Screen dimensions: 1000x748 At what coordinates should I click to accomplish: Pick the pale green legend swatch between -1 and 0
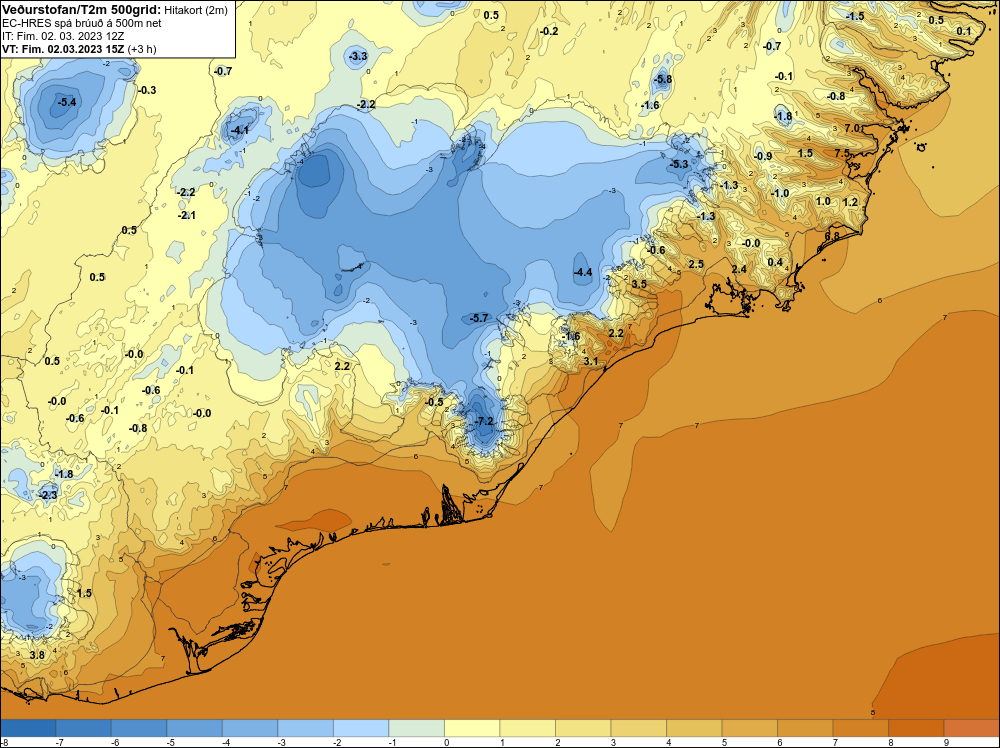[416, 728]
